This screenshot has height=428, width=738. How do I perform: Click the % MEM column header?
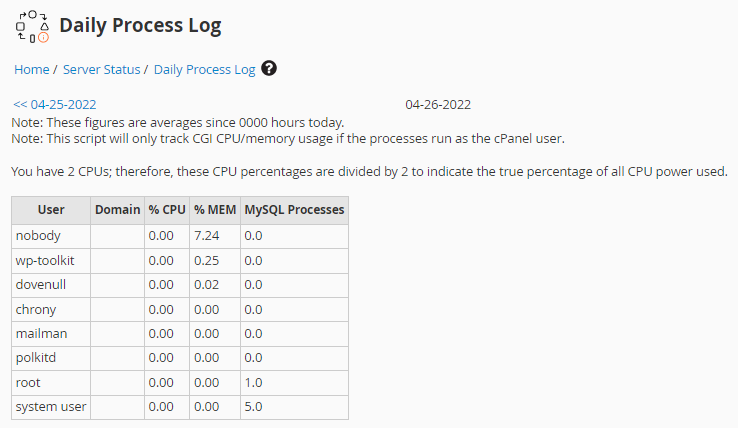(x=214, y=210)
